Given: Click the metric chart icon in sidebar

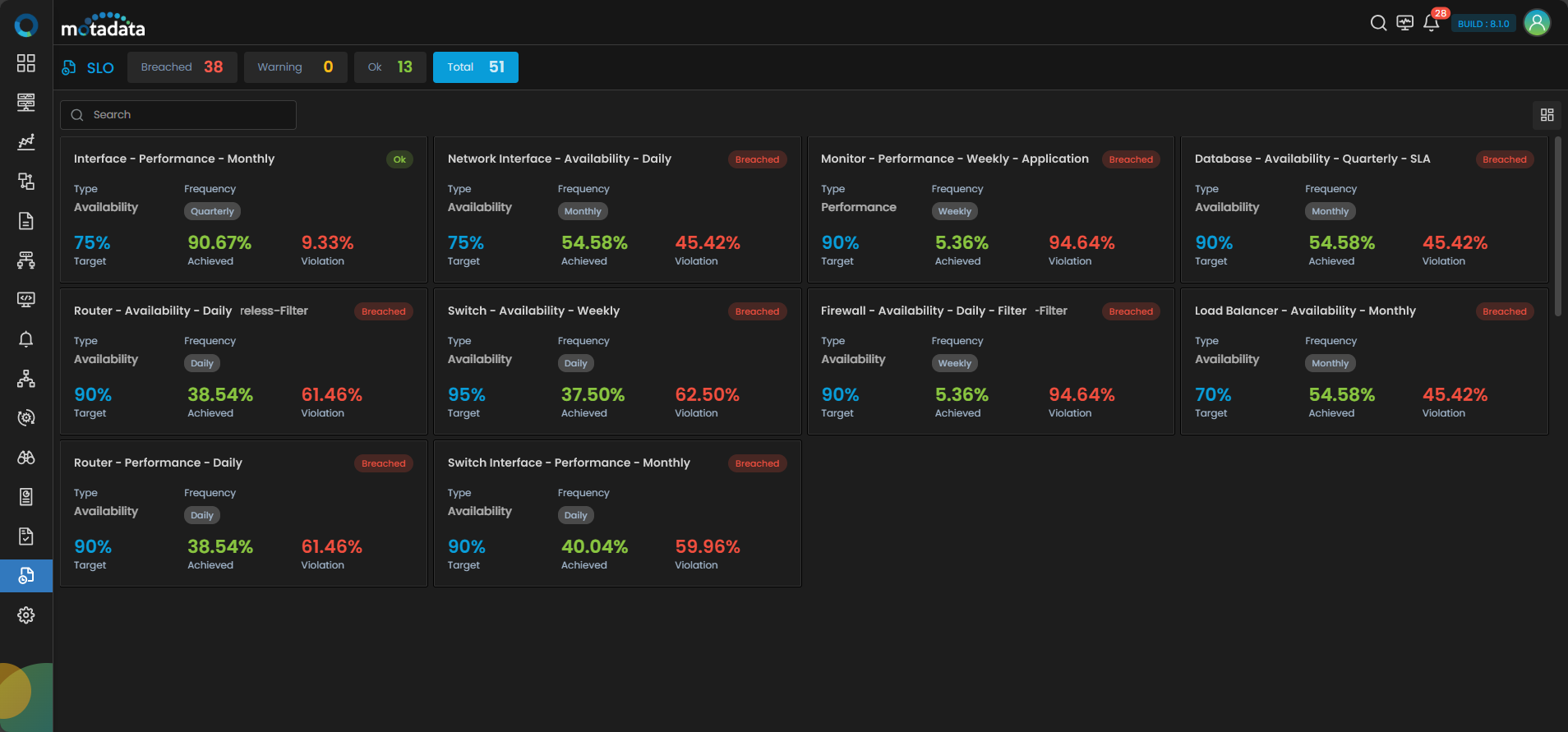Looking at the screenshot, I should [26, 142].
